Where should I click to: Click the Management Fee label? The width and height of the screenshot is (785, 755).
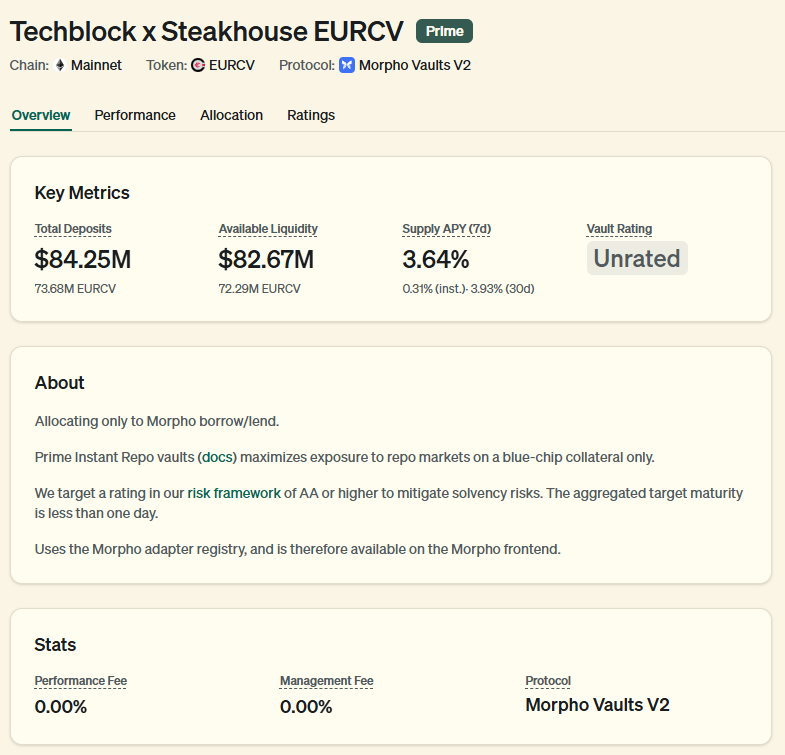coord(326,681)
